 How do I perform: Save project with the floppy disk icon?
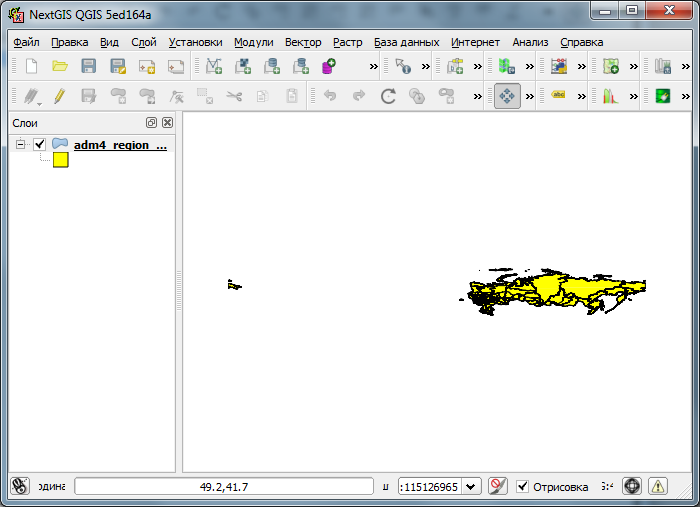point(88,66)
